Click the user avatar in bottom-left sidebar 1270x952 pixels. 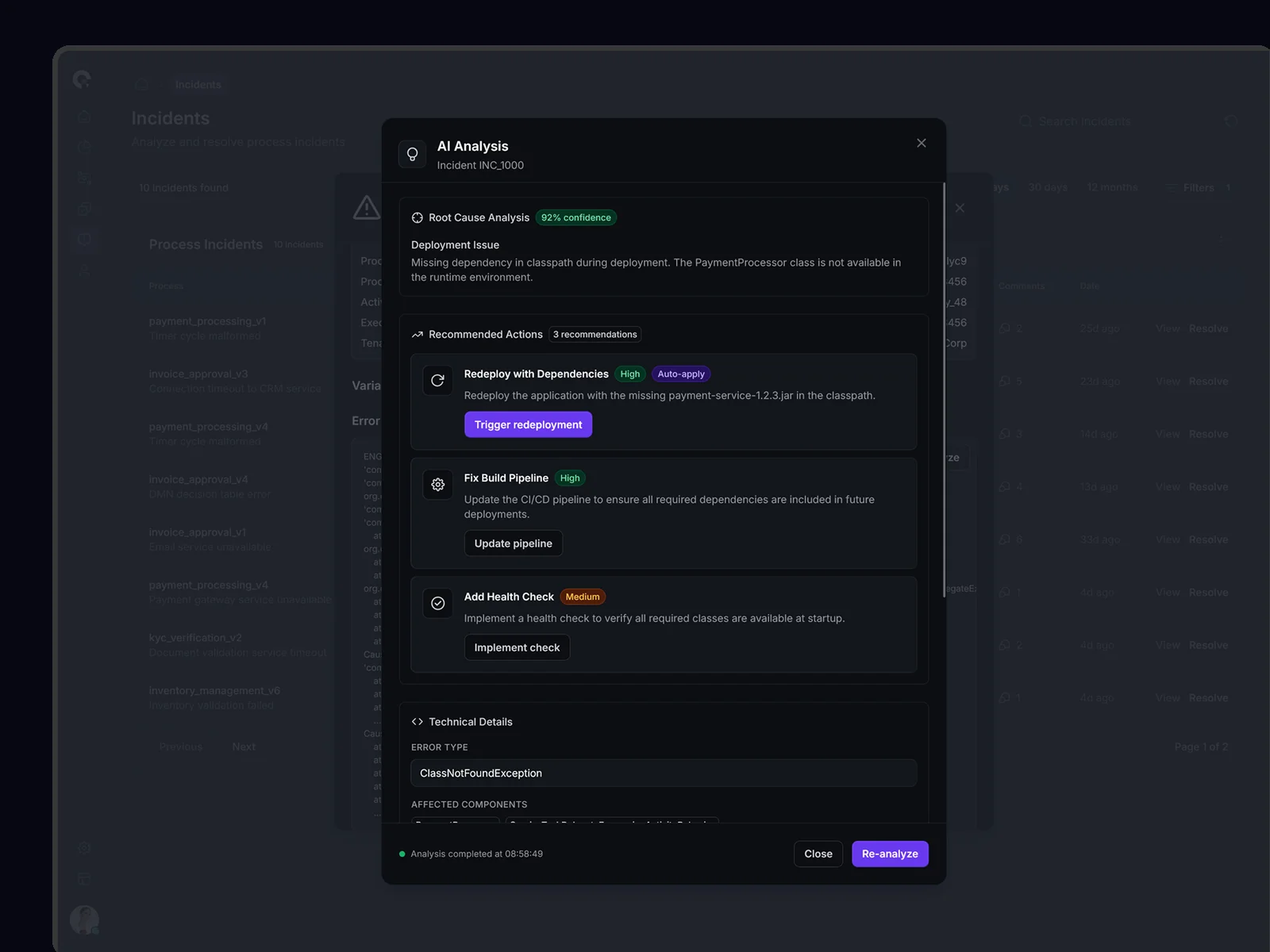(x=84, y=919)
